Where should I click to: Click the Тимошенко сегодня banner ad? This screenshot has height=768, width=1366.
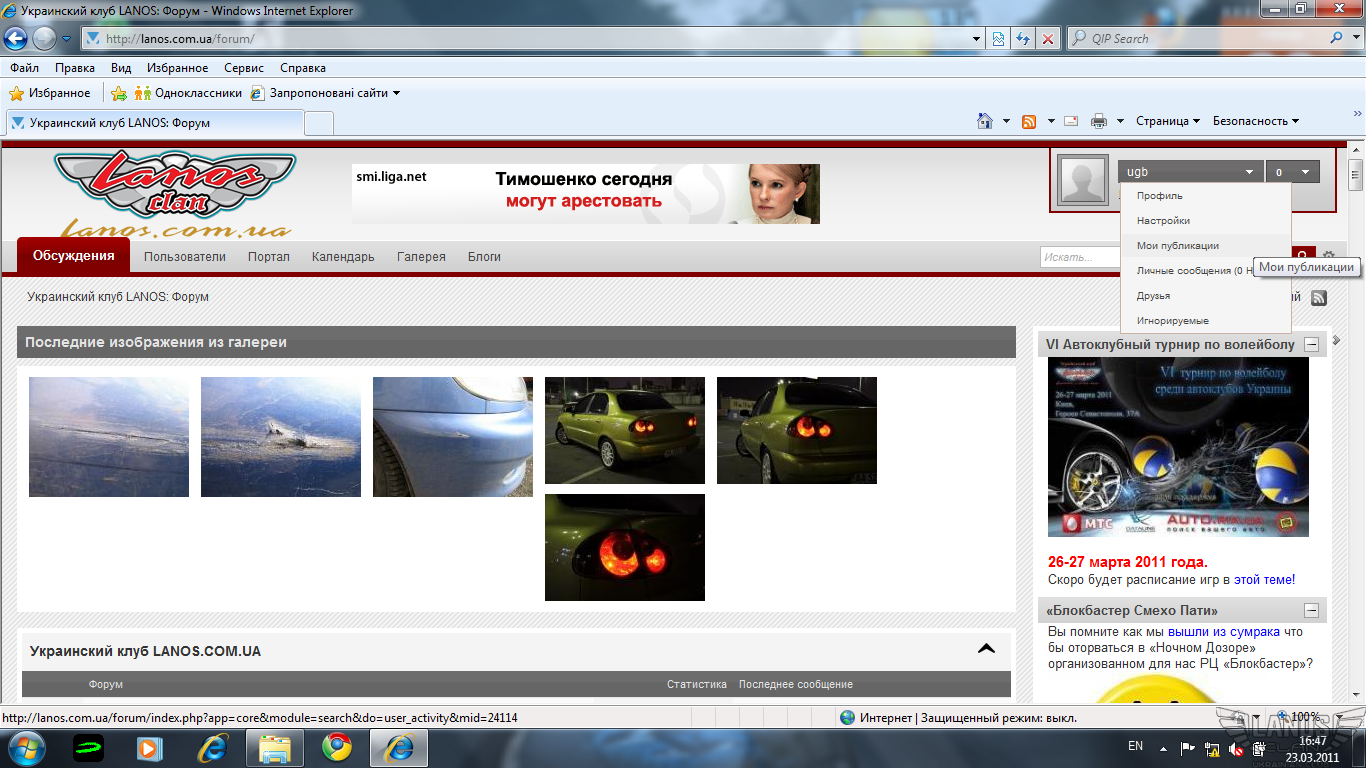(586, 194)
